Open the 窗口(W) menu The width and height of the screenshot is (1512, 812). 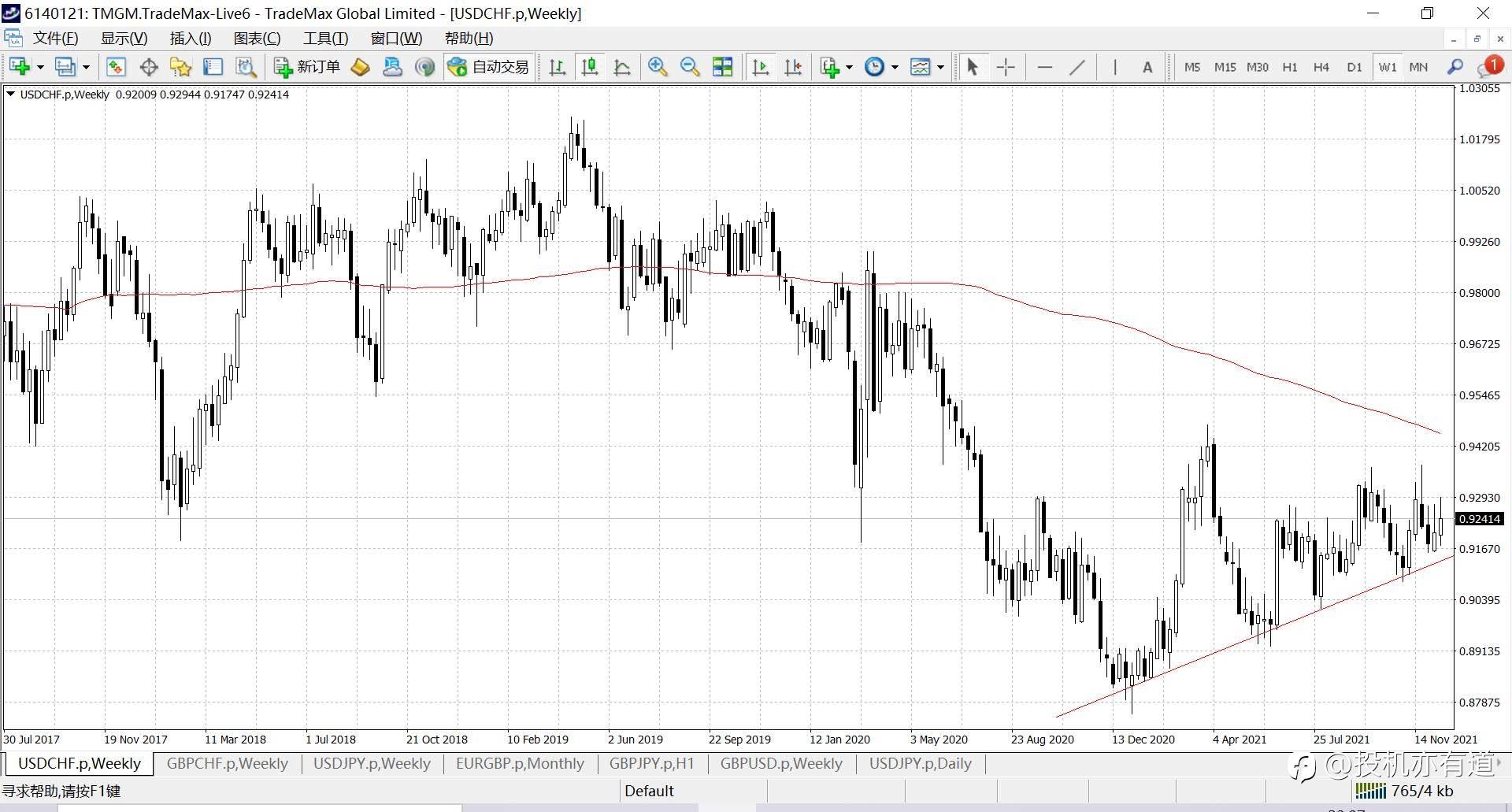396,39
